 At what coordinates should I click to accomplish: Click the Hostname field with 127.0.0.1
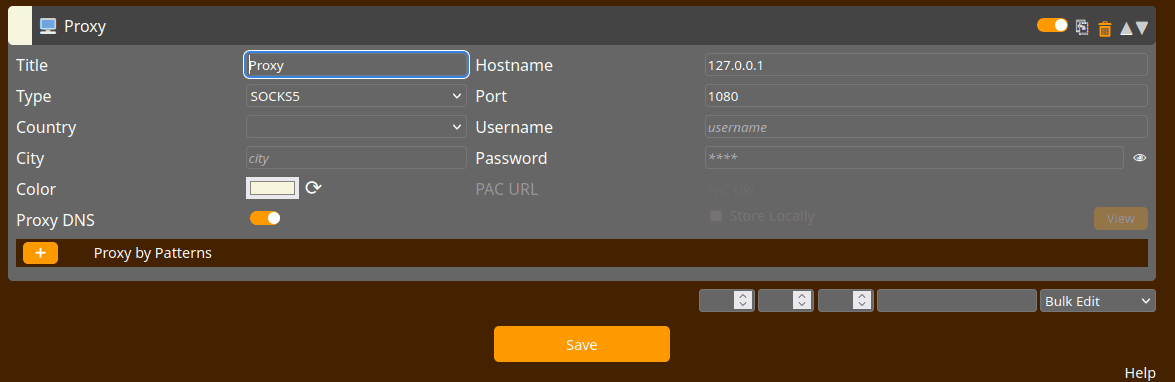pos(926,64)
